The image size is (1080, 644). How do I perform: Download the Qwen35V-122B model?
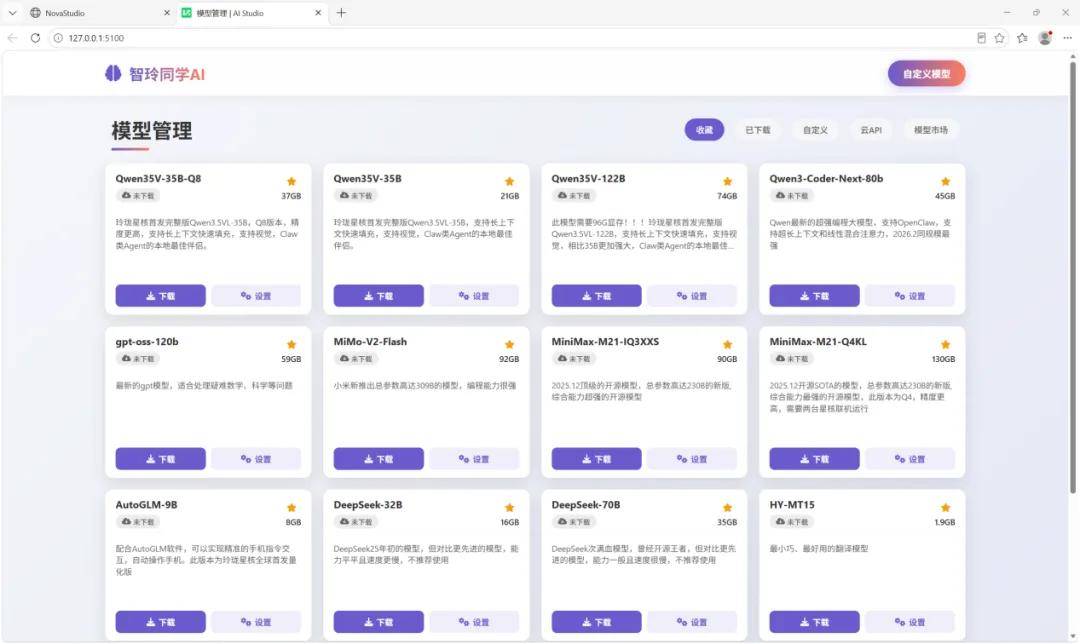pos(596,295)
